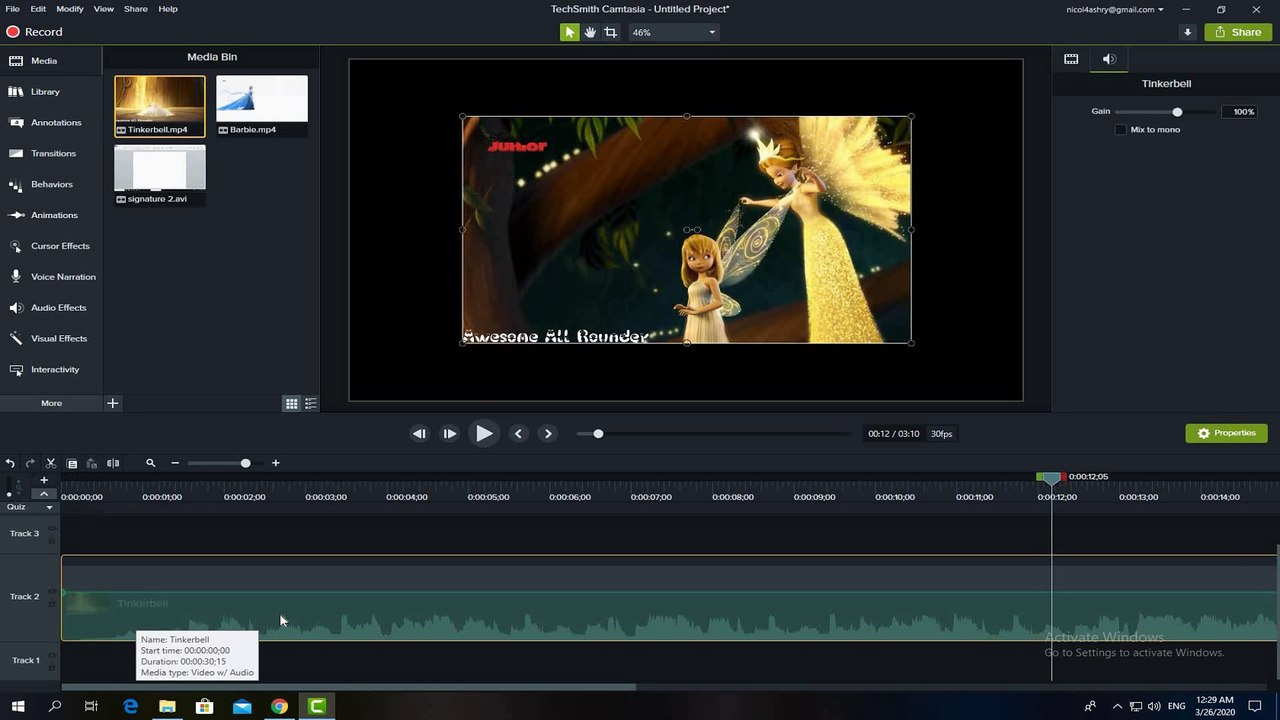The width and height of the screenshot is (1280, 720).
Task: Open the Media tab in sidebar
Action: (x=51, y=61)
